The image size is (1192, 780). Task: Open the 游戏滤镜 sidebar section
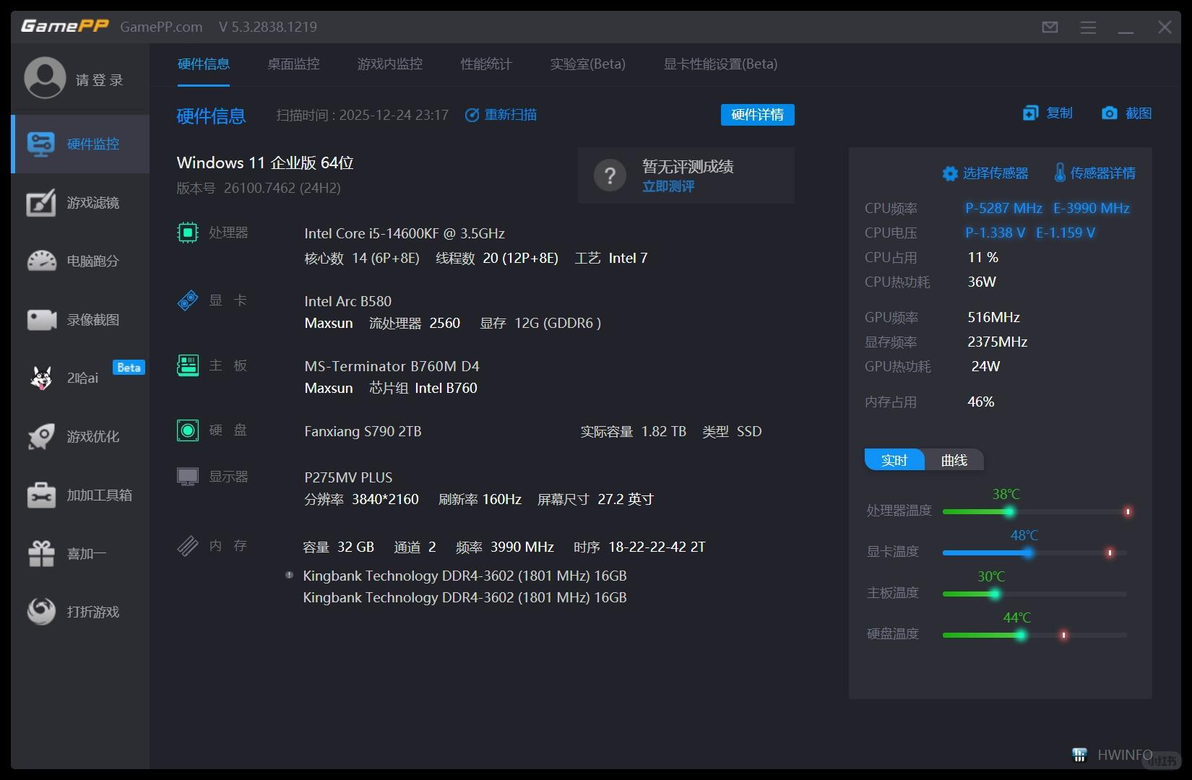[81, 202]
